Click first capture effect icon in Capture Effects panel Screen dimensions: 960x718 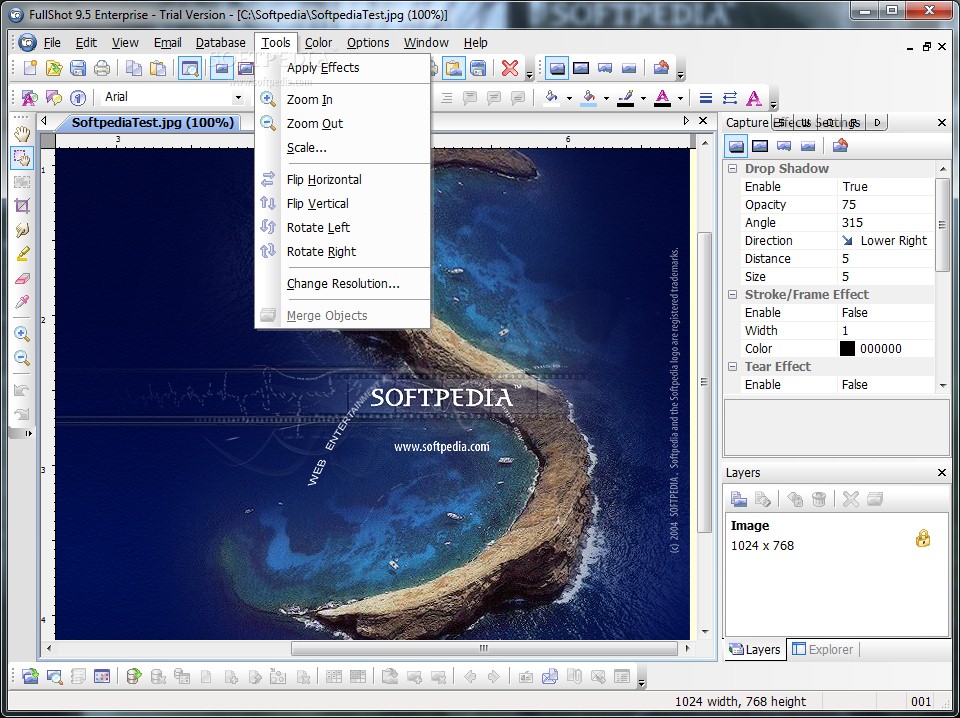pyautogui.click(x=736, y=146)
